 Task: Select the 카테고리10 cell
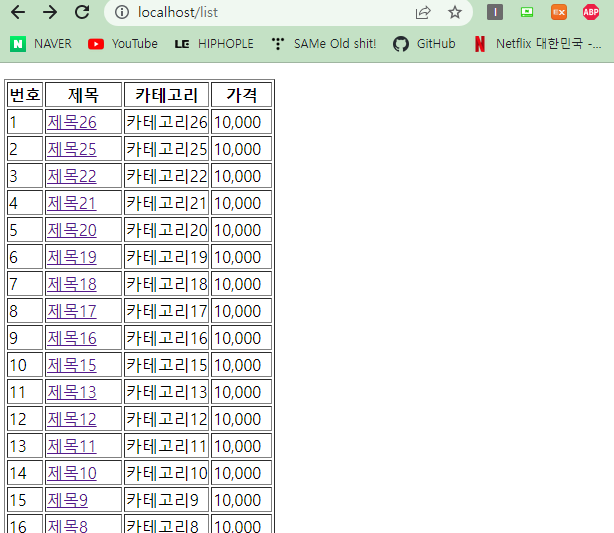pyautogui.click(x=166, y=473)
